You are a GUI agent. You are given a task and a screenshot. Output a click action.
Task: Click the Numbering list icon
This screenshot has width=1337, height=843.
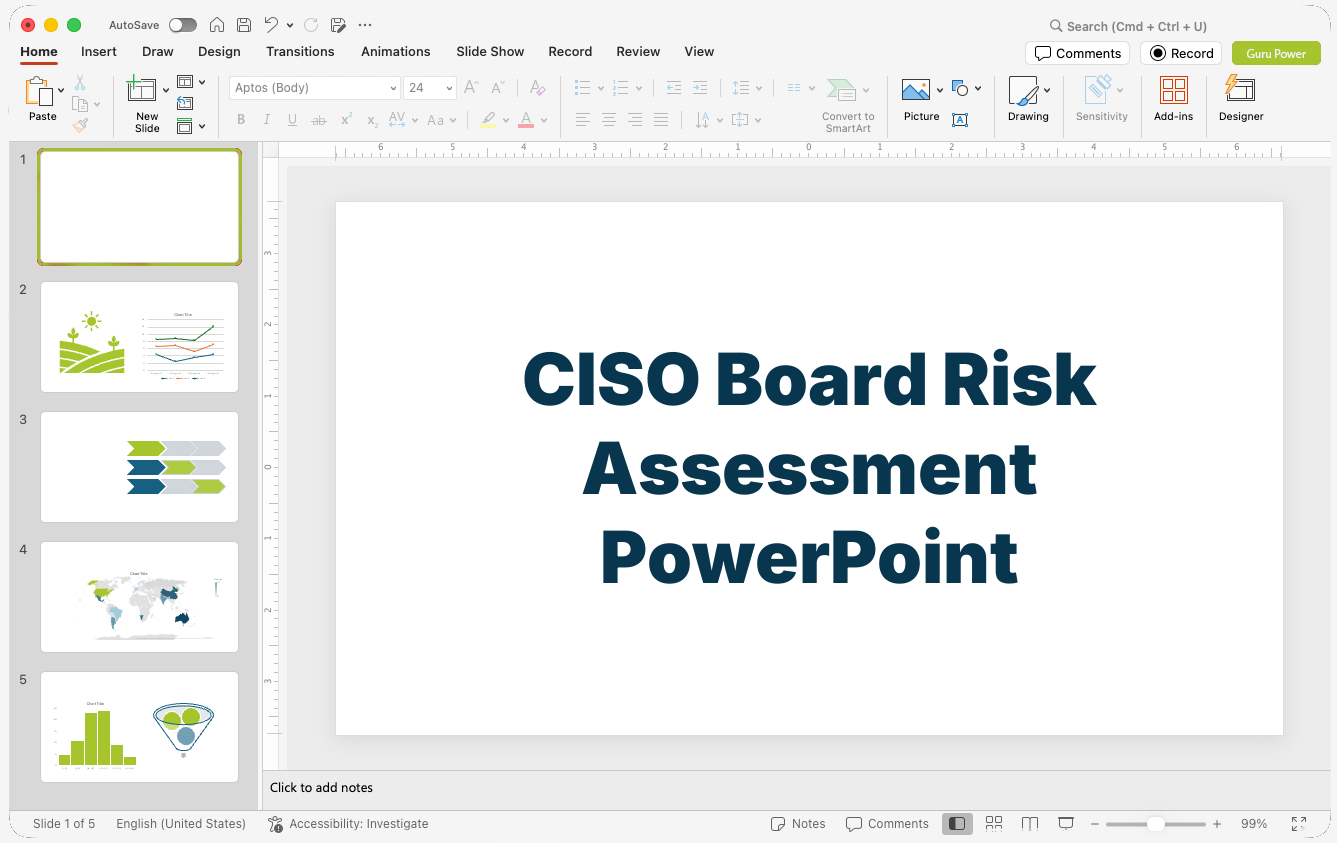tap(621, 88)
